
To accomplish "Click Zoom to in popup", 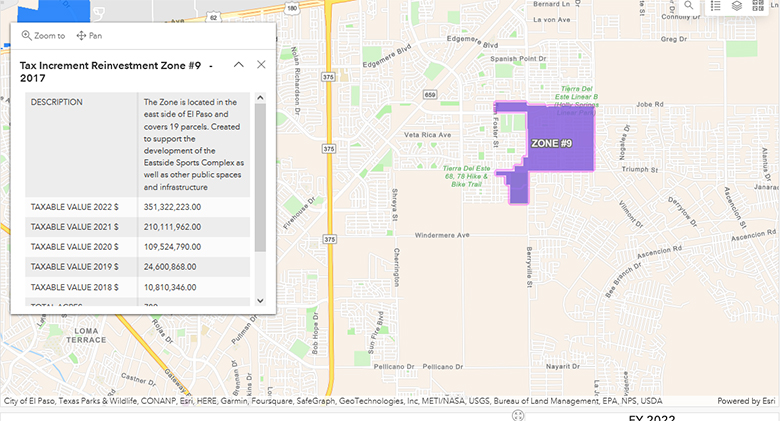I will (43, 36).
